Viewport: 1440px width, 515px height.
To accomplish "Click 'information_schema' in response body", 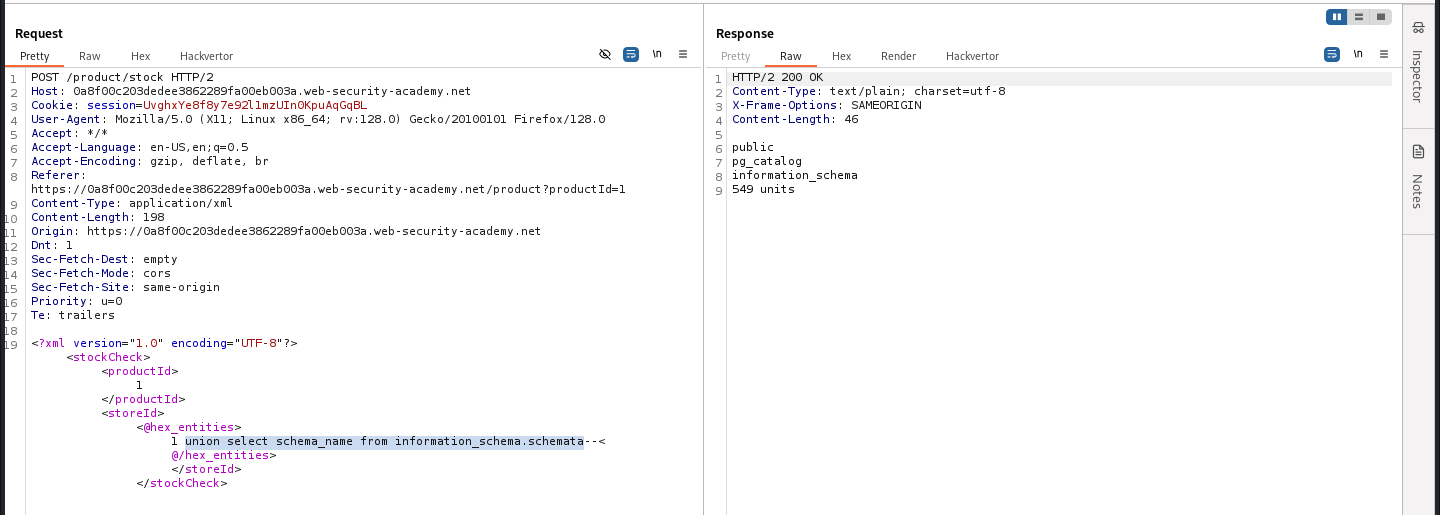I will (x=795, y=175).
